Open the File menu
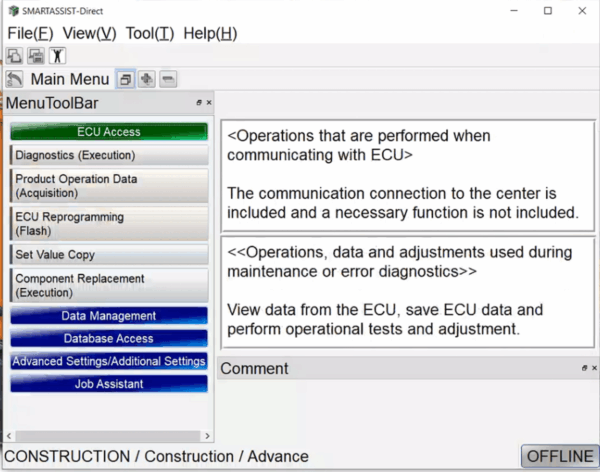Screen dimensions: 600x472 (x=30, y=33)
